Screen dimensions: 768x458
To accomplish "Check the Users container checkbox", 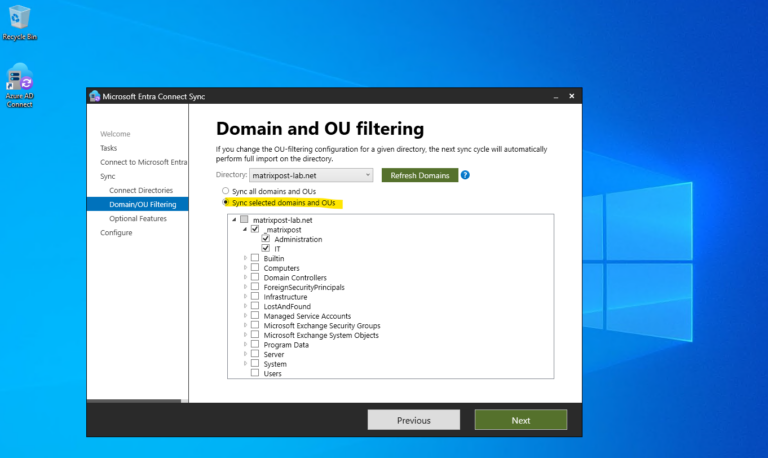I will 255,373.
